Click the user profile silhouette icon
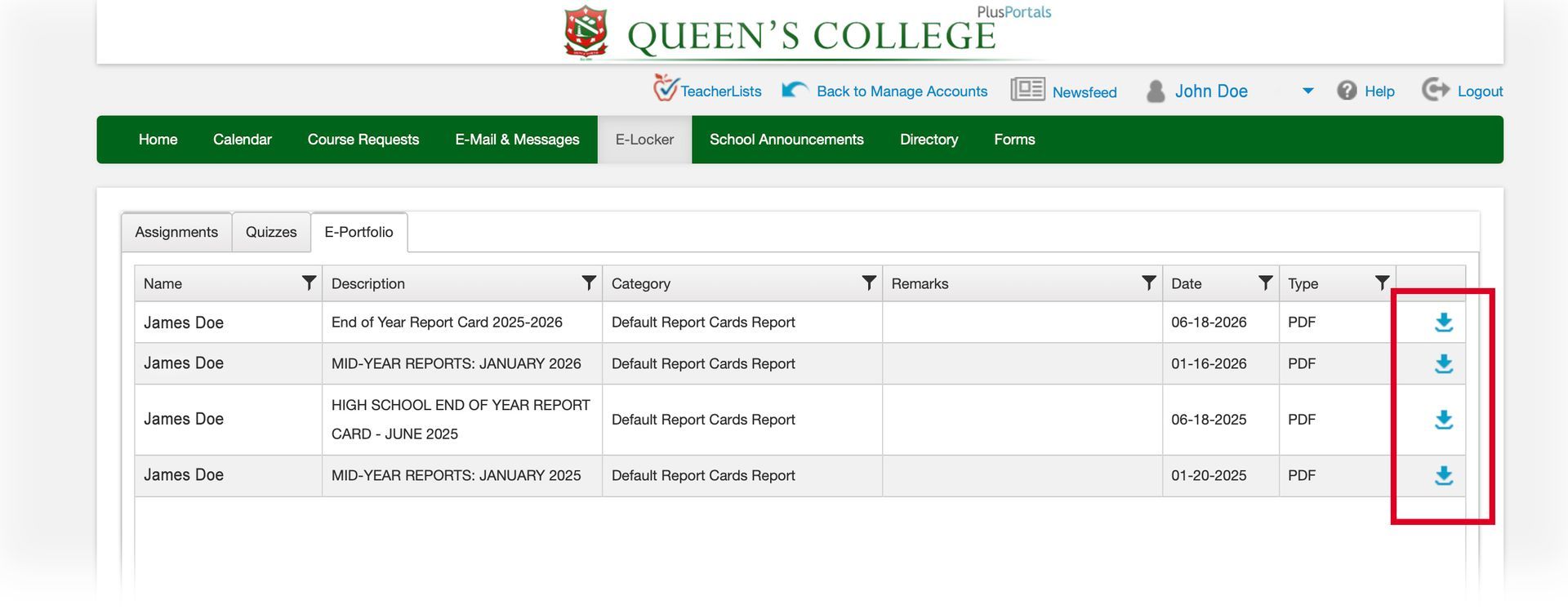The height and width of the screenshot is (614, 1568). coord(1155,91)
